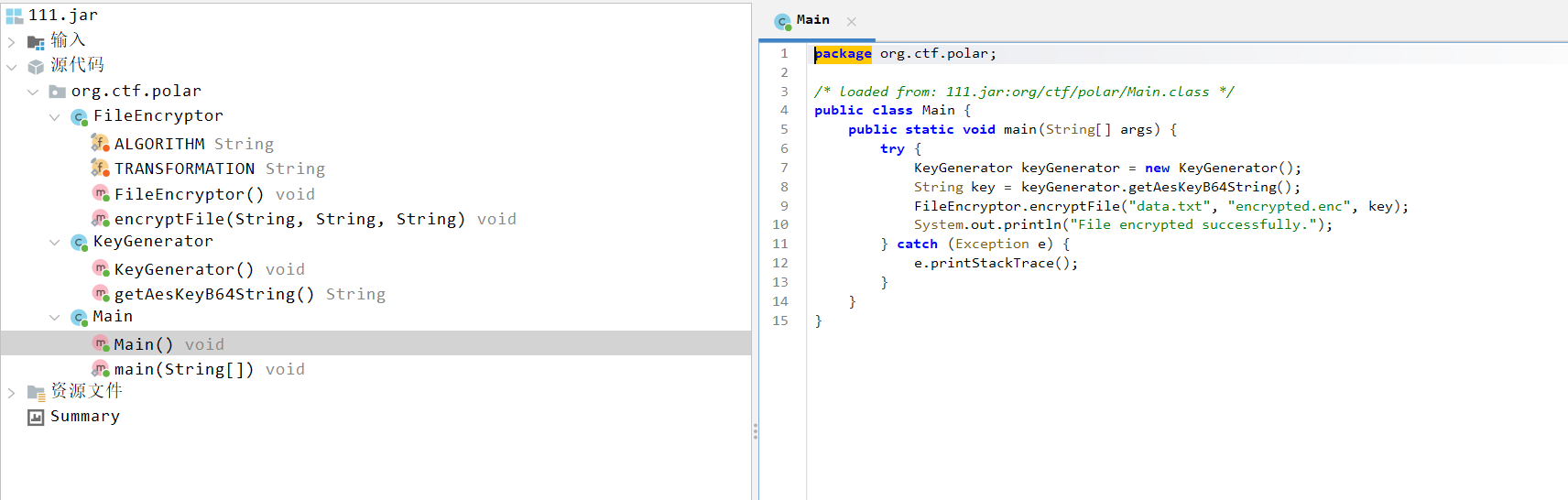The height and width of the screenshot is (500, 1568).
Task: Click the TRANSFORMATION field icon
Action: [100, 168]
